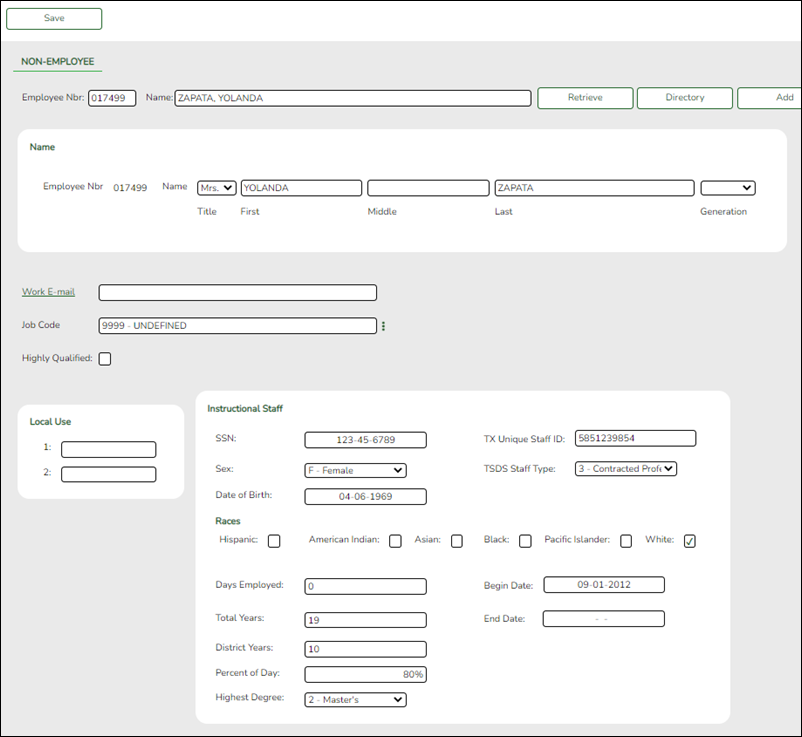This screenshot has height=737, width=802.
Task: Expand the Generation dropdown
Action: 727,188
